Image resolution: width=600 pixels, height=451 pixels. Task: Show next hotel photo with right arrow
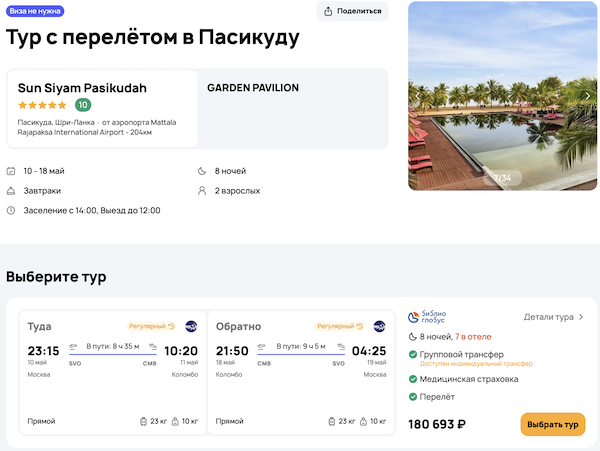click(588, 96)
